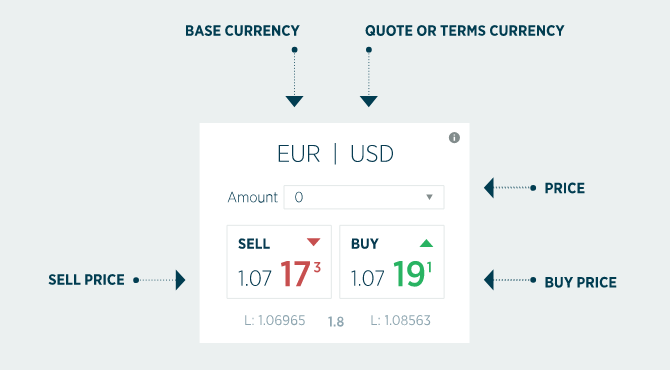Click the green up triangle in BUY box
The height and width of the screenshot is (370, 670).
[426, 243]
